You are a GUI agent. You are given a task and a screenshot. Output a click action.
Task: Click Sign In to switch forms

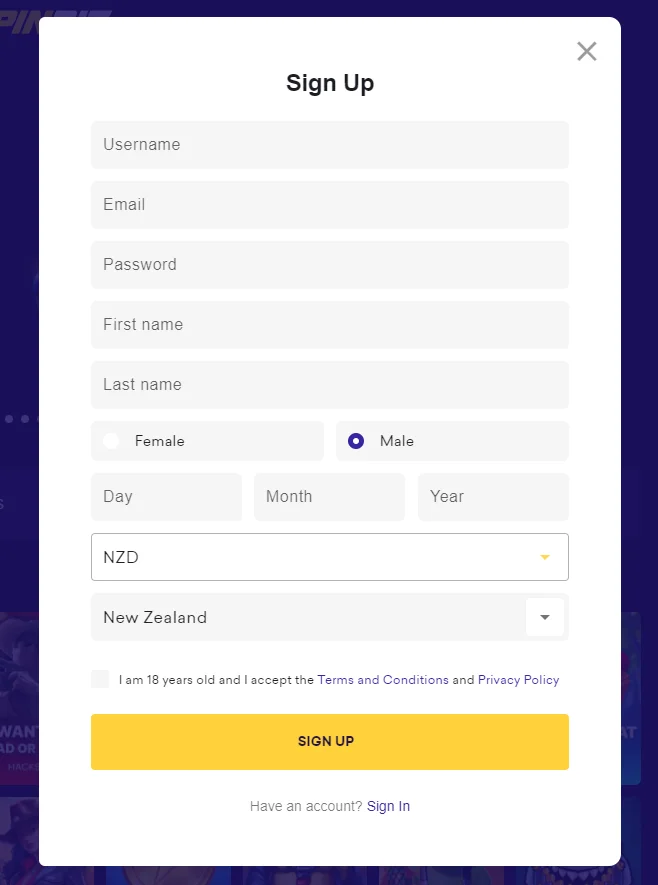(388, 806)
